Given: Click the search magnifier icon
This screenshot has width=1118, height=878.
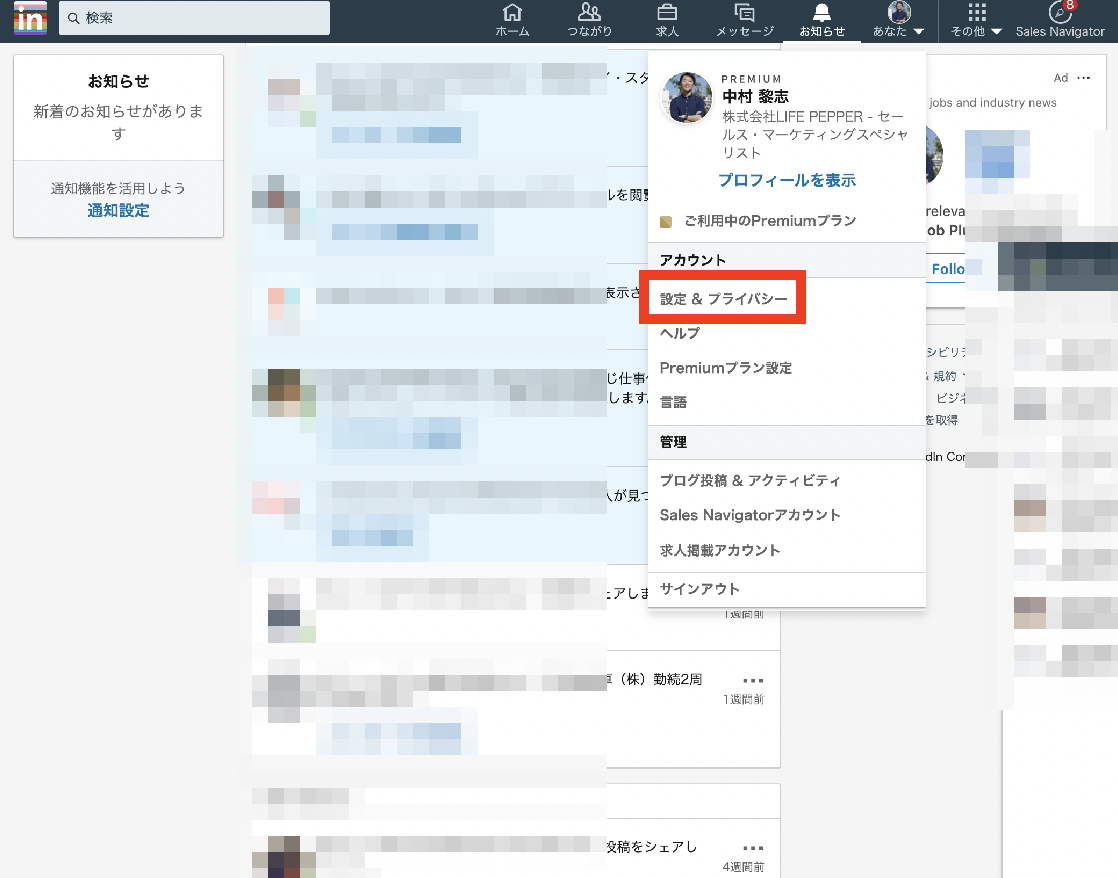Looking at the screenshot, I should pos(73,19).
